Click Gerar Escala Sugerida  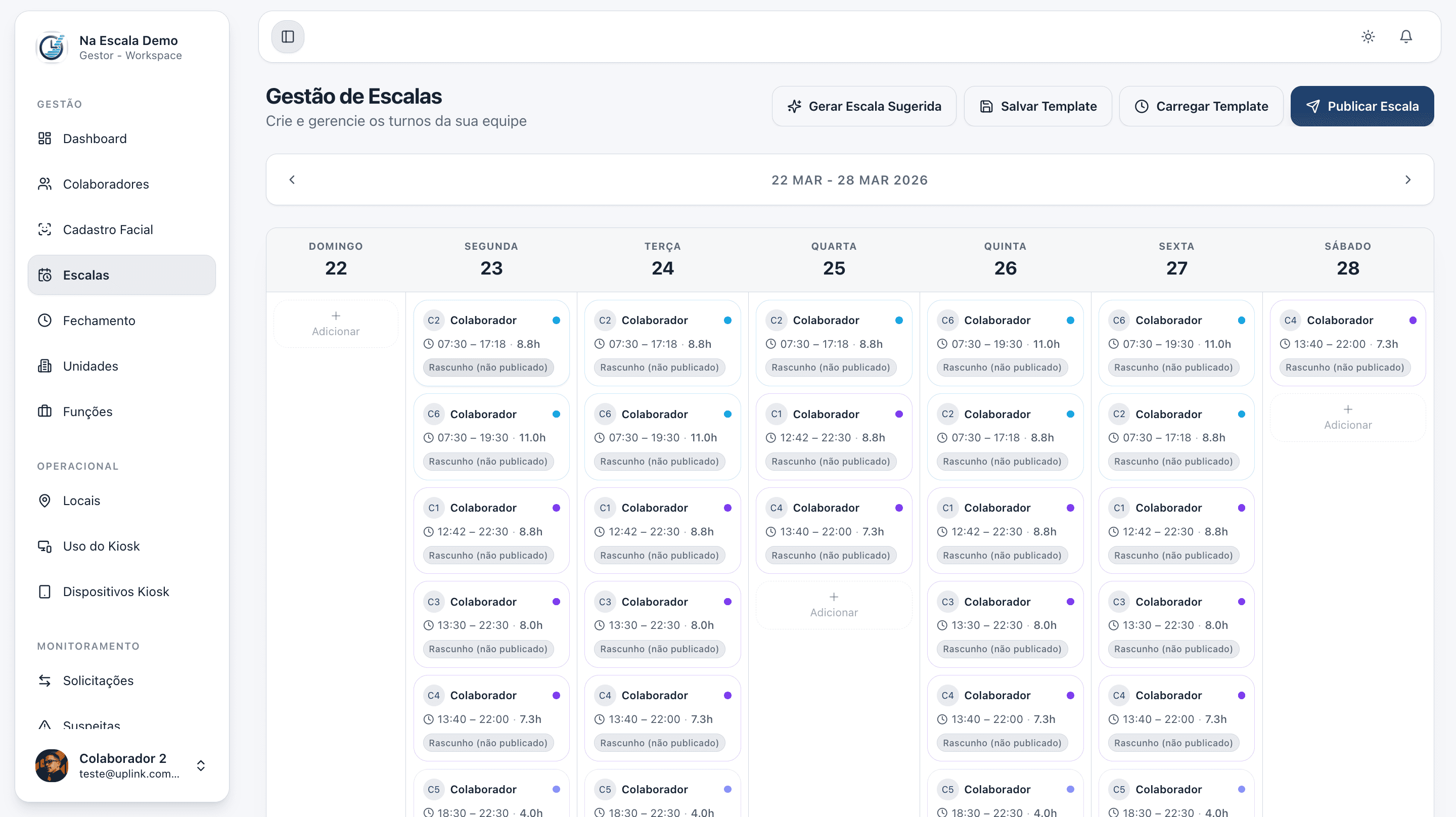coord(863,106)
